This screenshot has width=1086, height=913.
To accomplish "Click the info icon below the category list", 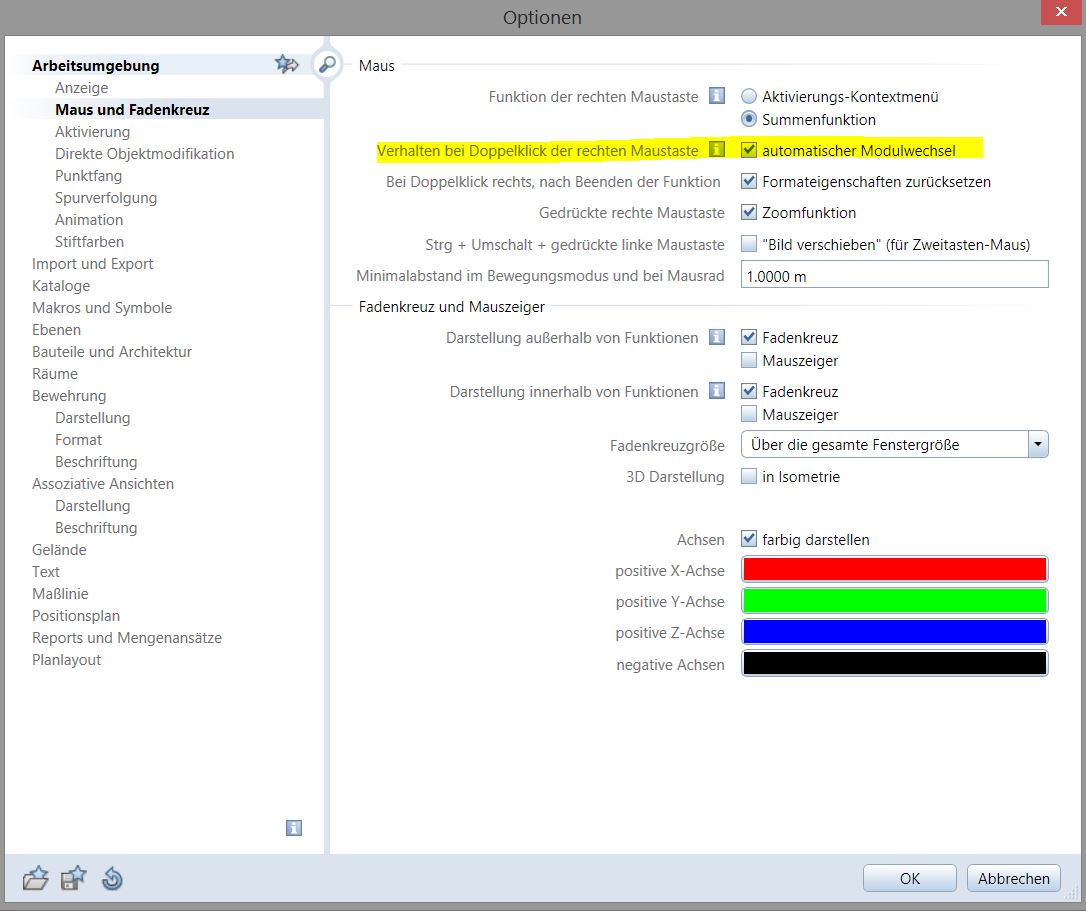I will [293, 828].
